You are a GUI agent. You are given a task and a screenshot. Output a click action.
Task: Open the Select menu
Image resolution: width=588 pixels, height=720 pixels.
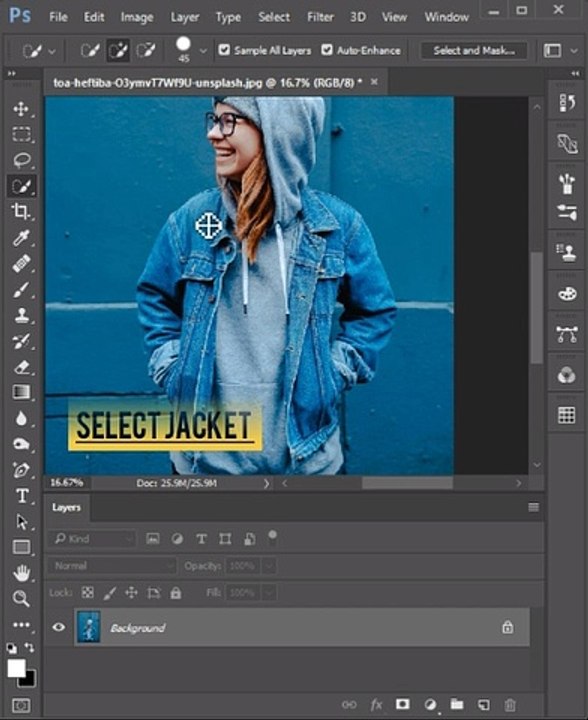274,17
